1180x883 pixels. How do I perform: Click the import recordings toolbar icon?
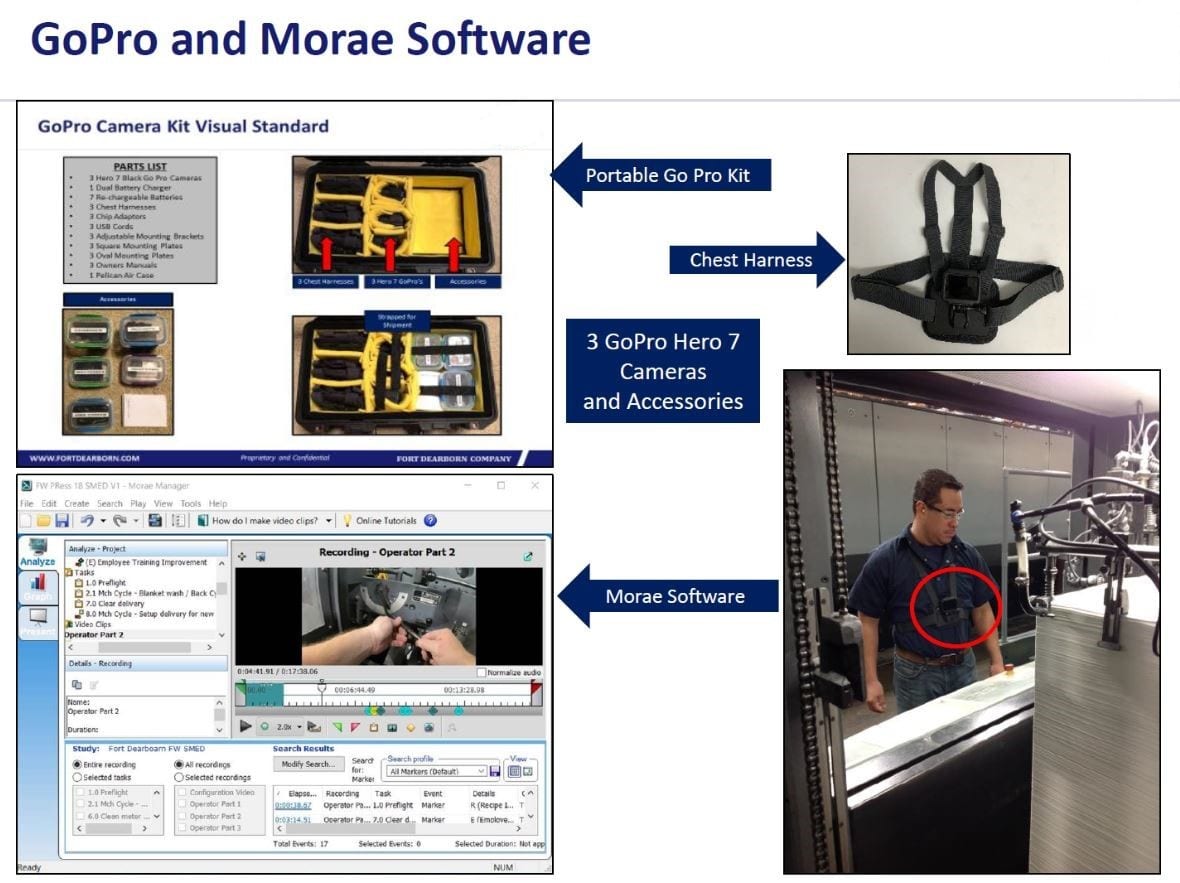pyautogui.click(x=155, y=520)
